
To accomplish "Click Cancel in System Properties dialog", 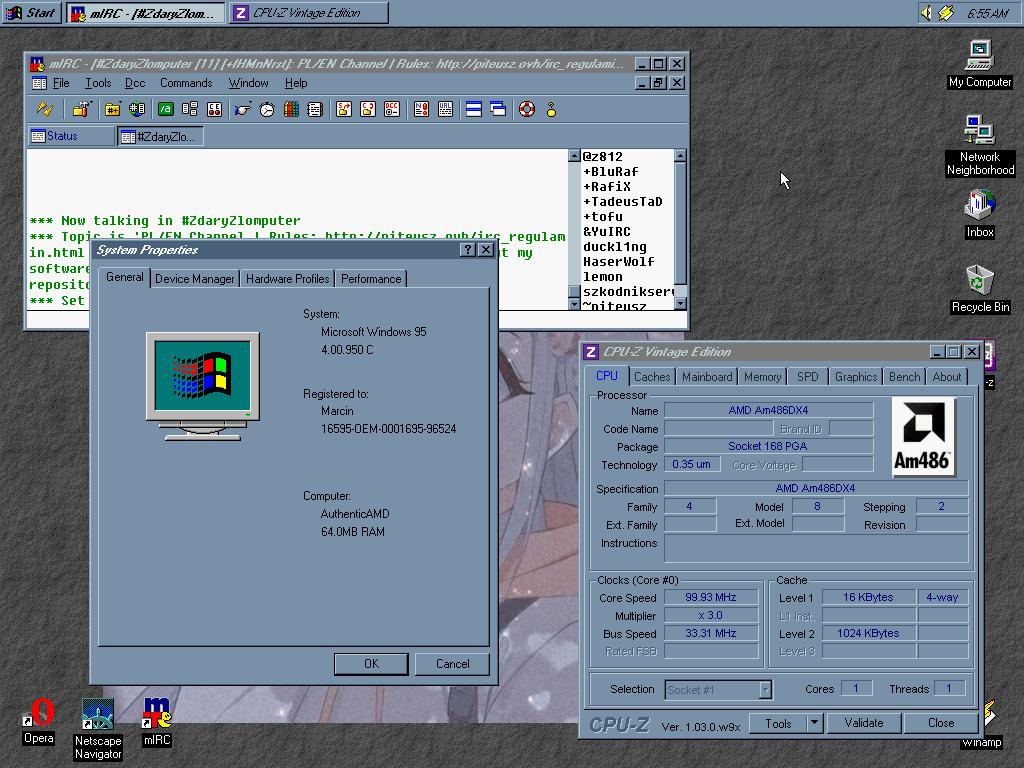I will [452, 664].
